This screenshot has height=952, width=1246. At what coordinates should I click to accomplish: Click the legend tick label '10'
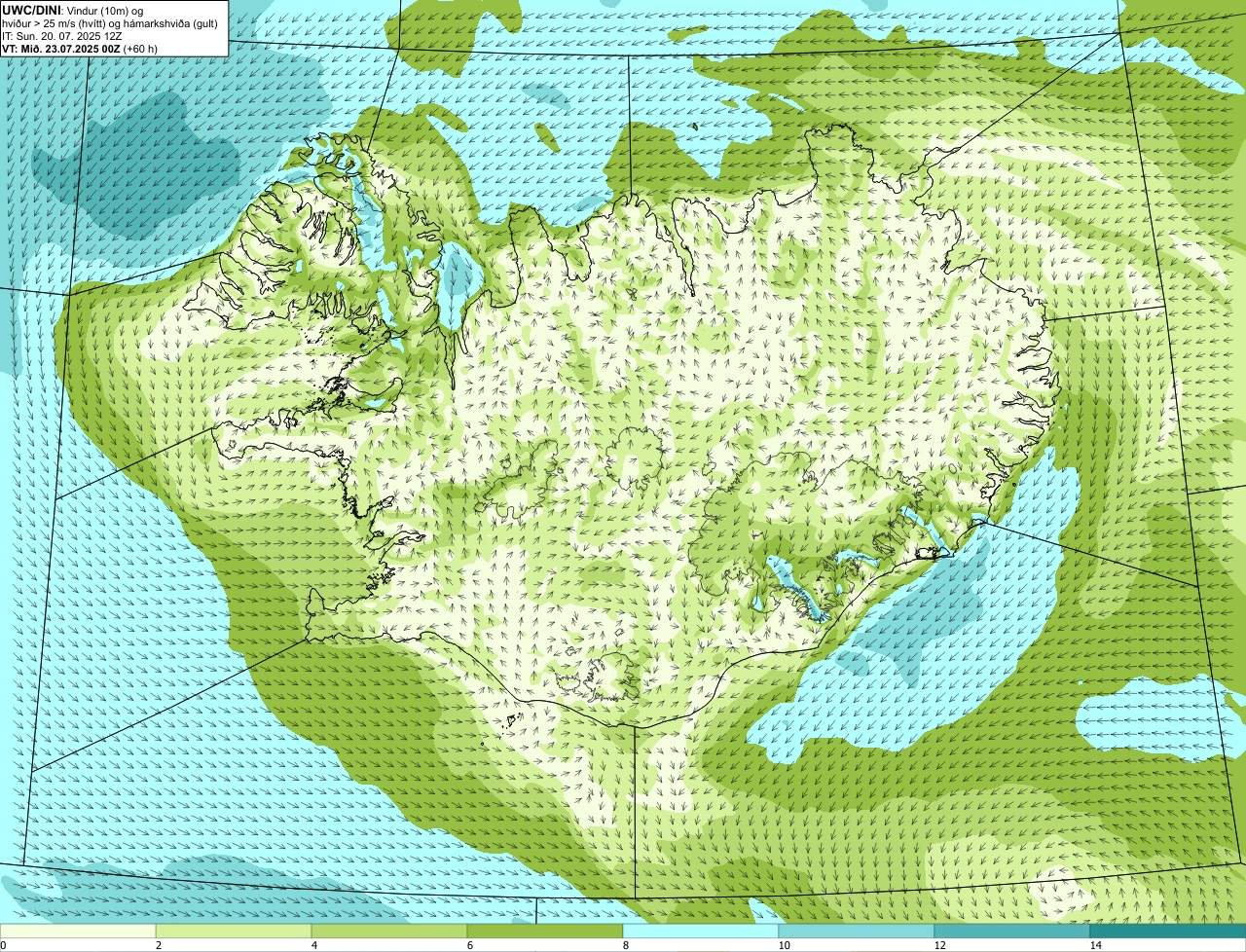pyautogui.click(x=784, y=945)
